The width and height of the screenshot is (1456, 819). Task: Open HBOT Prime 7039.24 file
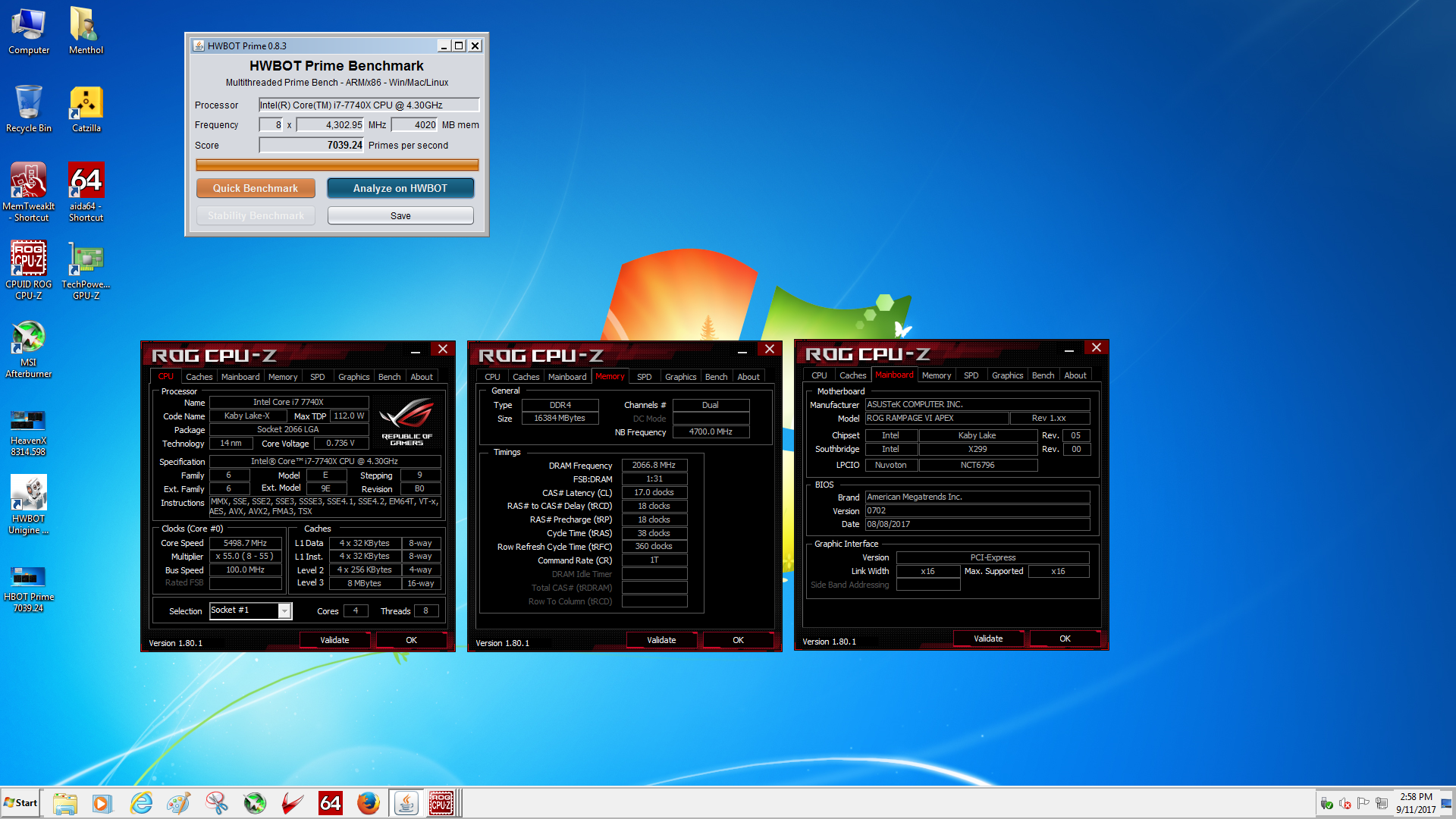(29, 588)
